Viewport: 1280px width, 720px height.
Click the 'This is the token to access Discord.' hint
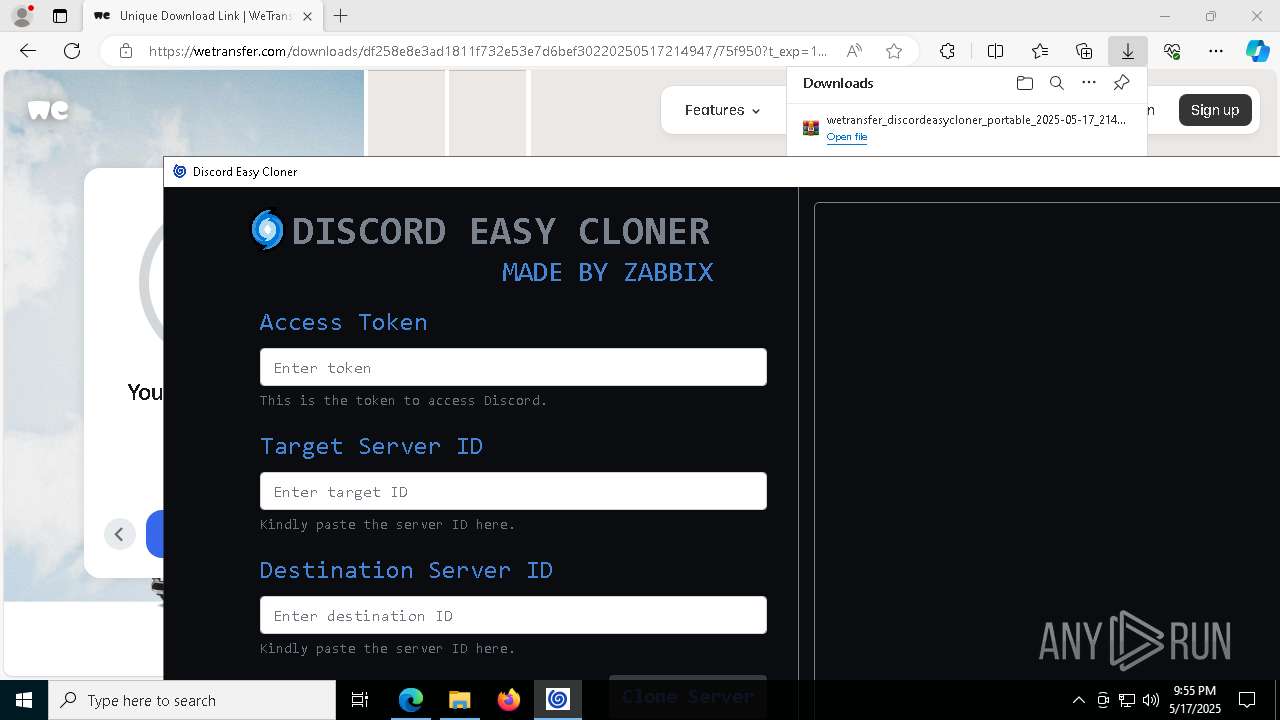tap(404, 400)
